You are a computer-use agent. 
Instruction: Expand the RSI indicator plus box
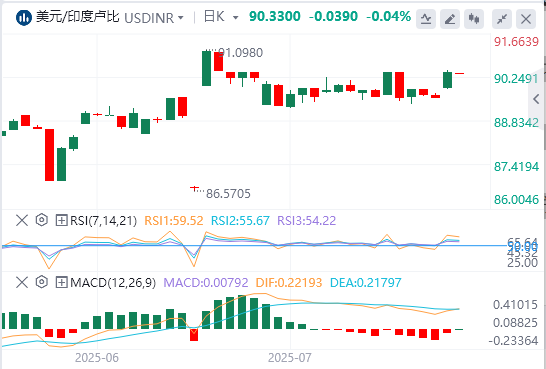click(61, 220)
